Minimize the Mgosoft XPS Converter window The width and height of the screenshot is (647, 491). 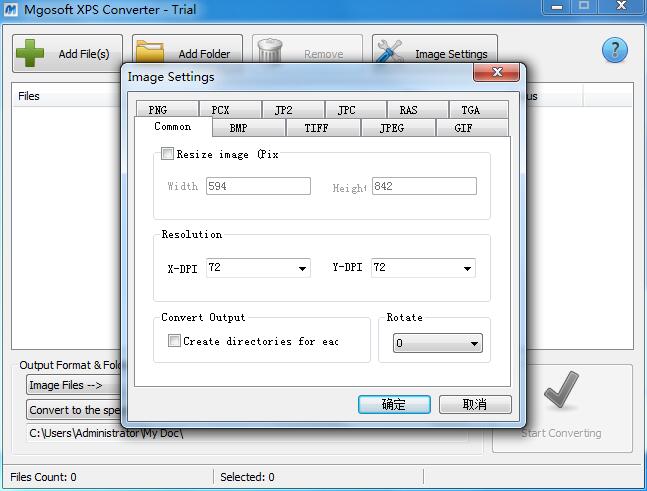(557, 7)
